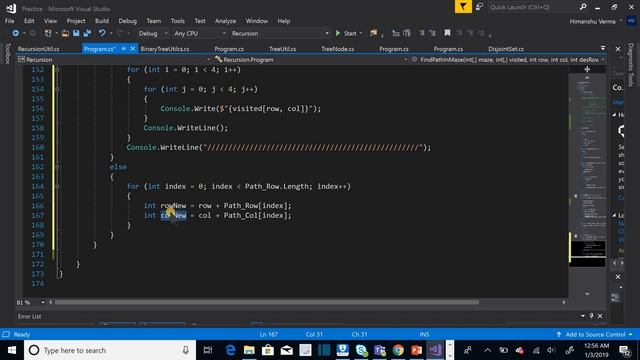Click the New Project icon in the toolbar

(48, 33)
